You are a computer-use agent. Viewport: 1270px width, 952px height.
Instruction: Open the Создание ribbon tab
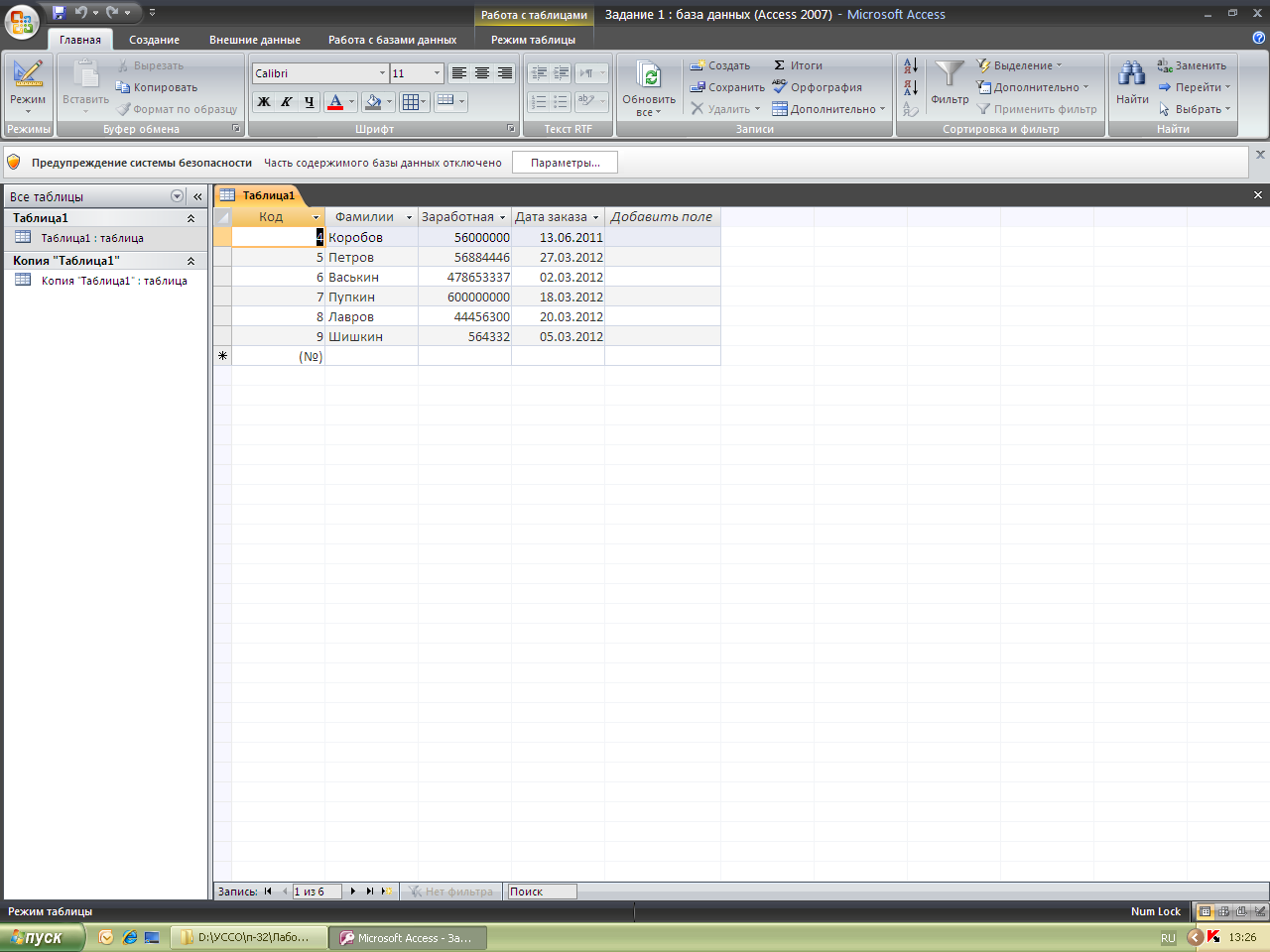(155, 40)
